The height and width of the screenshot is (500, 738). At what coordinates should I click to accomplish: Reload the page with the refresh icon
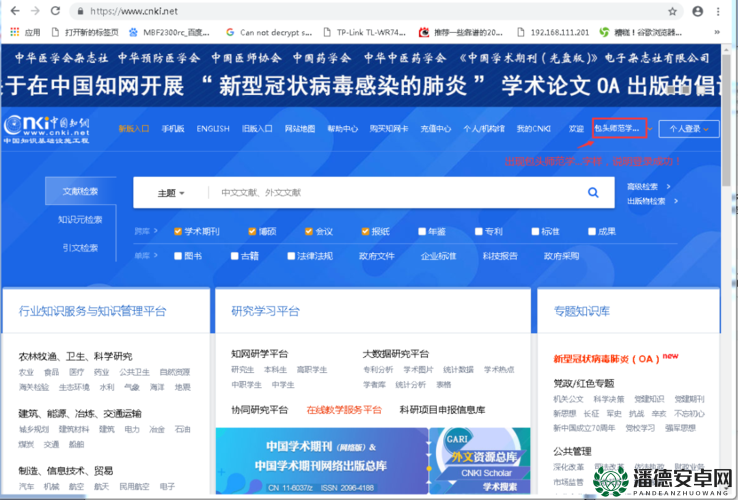56,11
